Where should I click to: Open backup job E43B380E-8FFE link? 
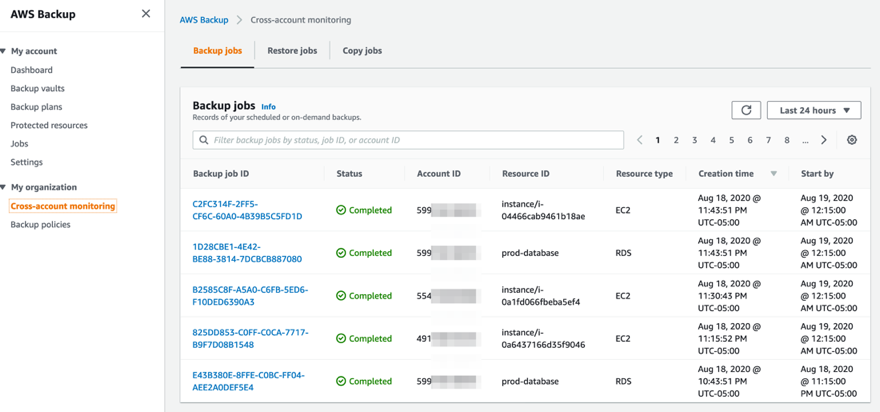point(249,381)
